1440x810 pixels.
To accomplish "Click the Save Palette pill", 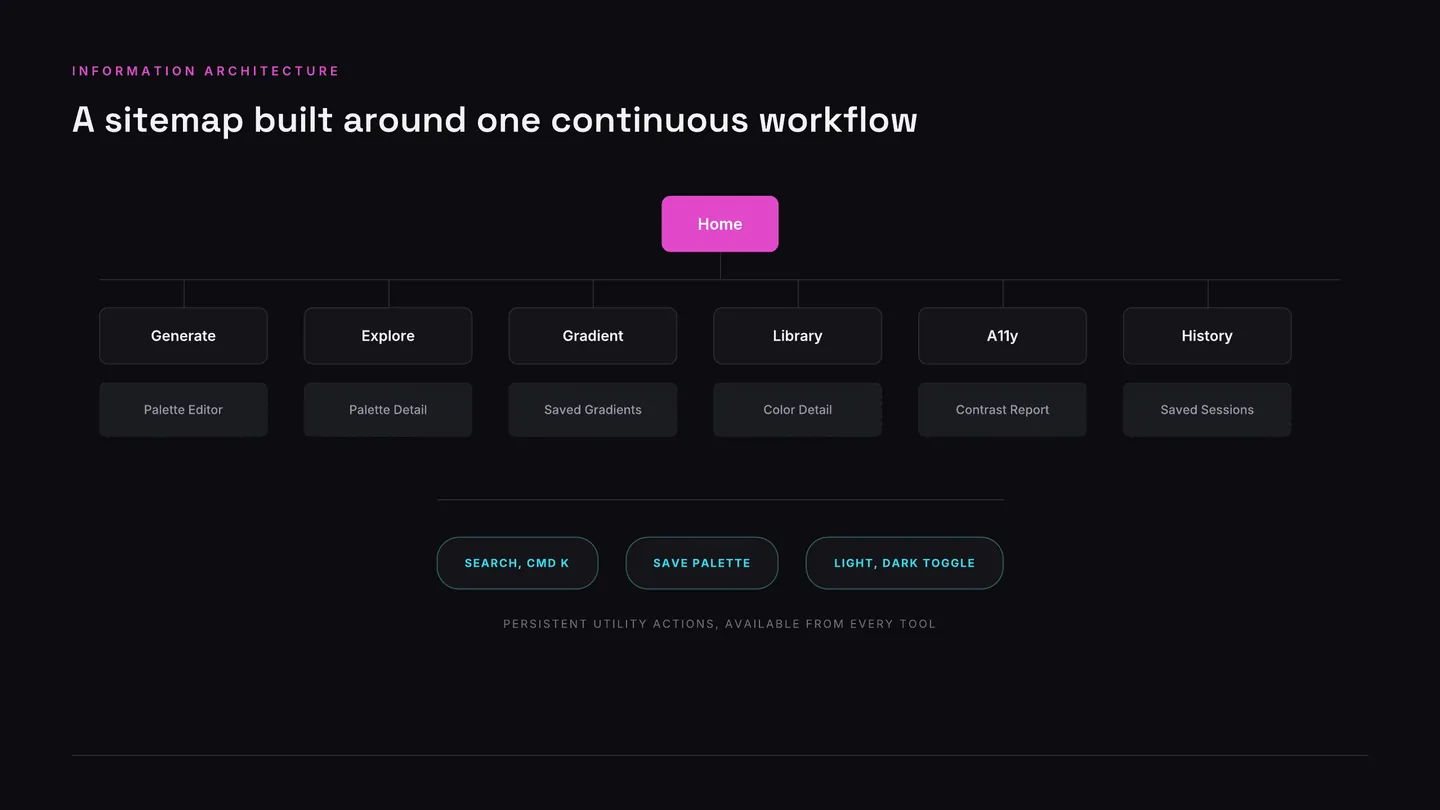I will tap(702, 563).
